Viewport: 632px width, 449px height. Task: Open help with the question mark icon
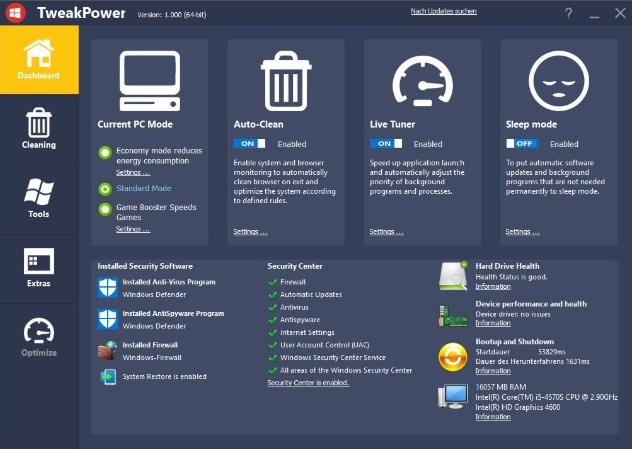pyautogui.click(x=569, y=13)
